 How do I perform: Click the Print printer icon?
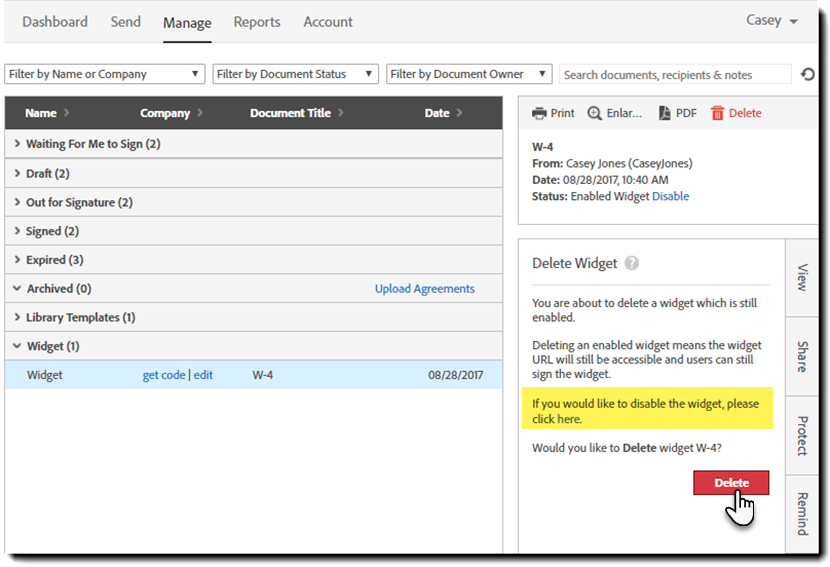539,113
